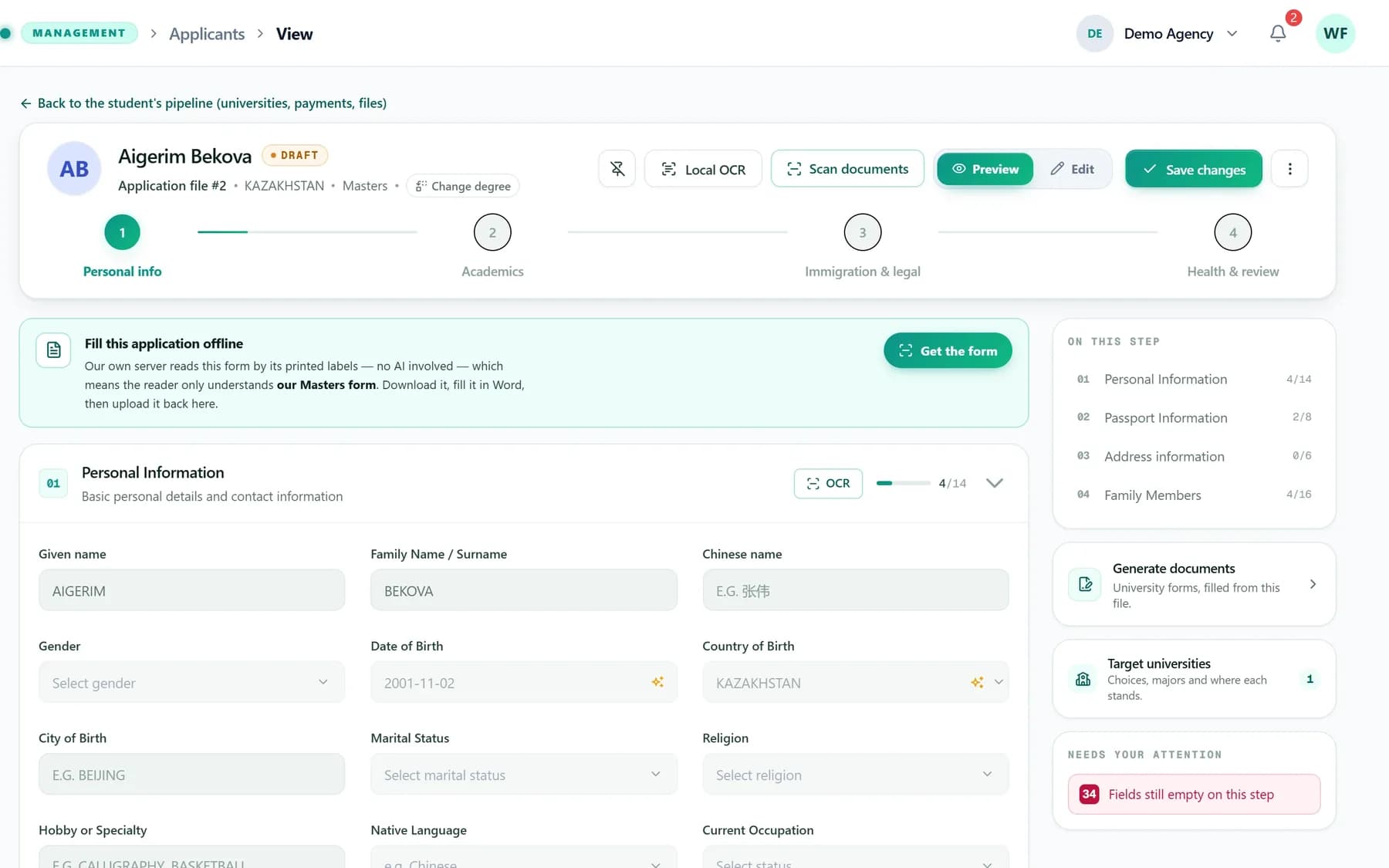The image size is (1389, 868).
Task: Click Save changes button
Action: point(1194,169)
